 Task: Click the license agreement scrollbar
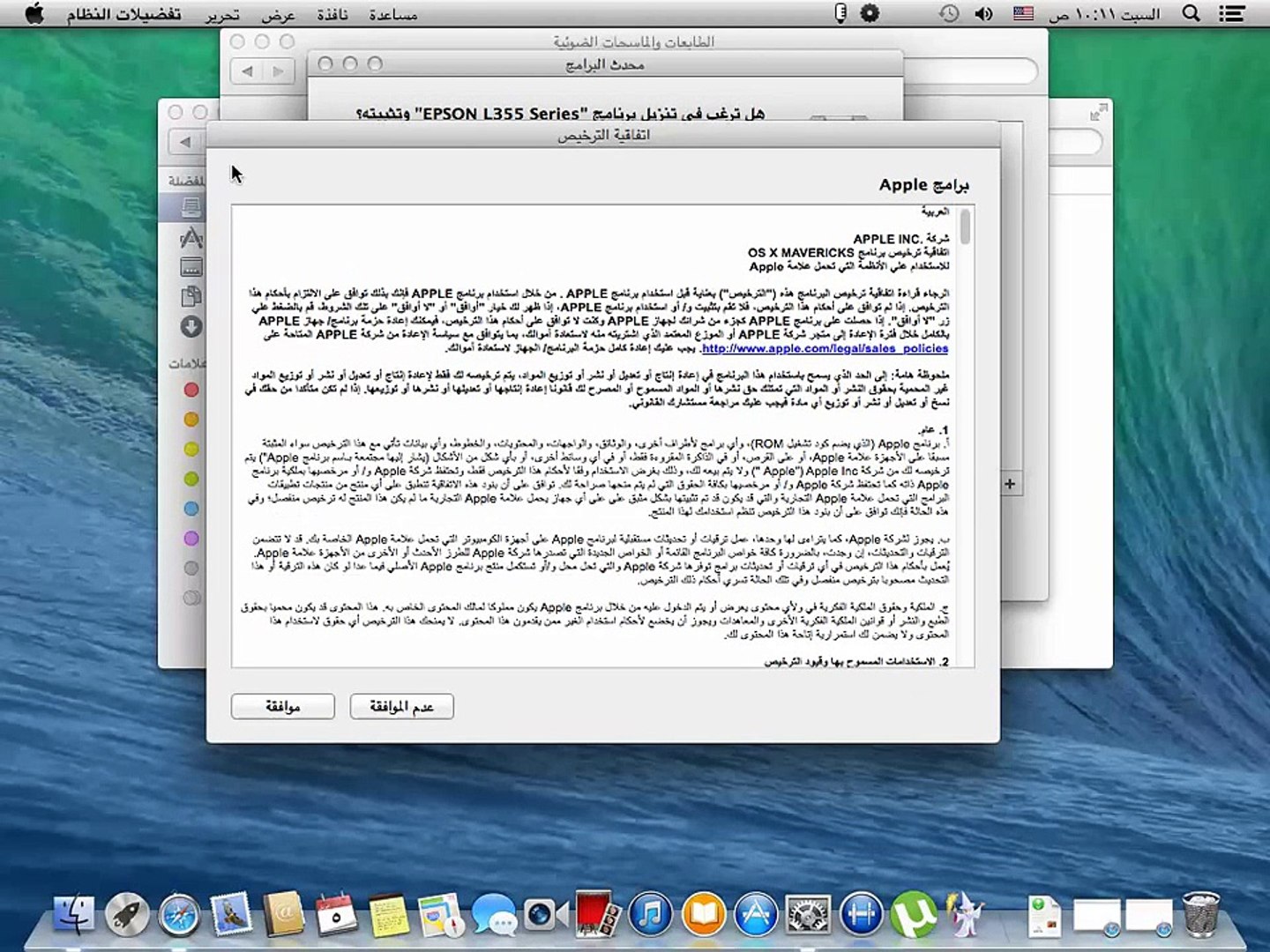[x=966, y=436]
